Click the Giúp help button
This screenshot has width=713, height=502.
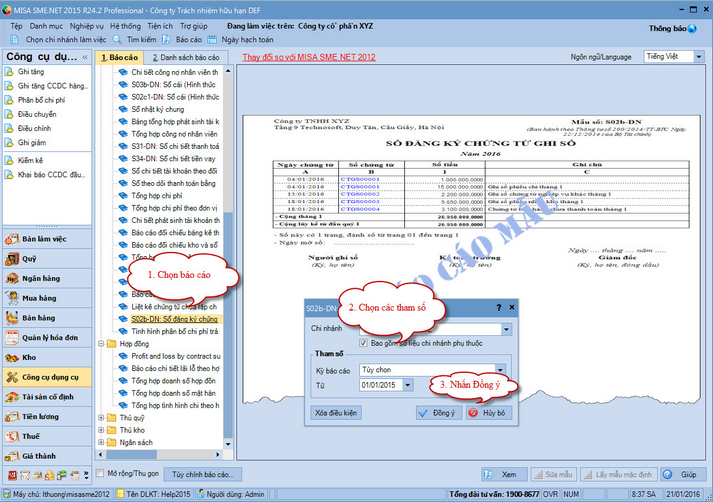tap(683, 474)
